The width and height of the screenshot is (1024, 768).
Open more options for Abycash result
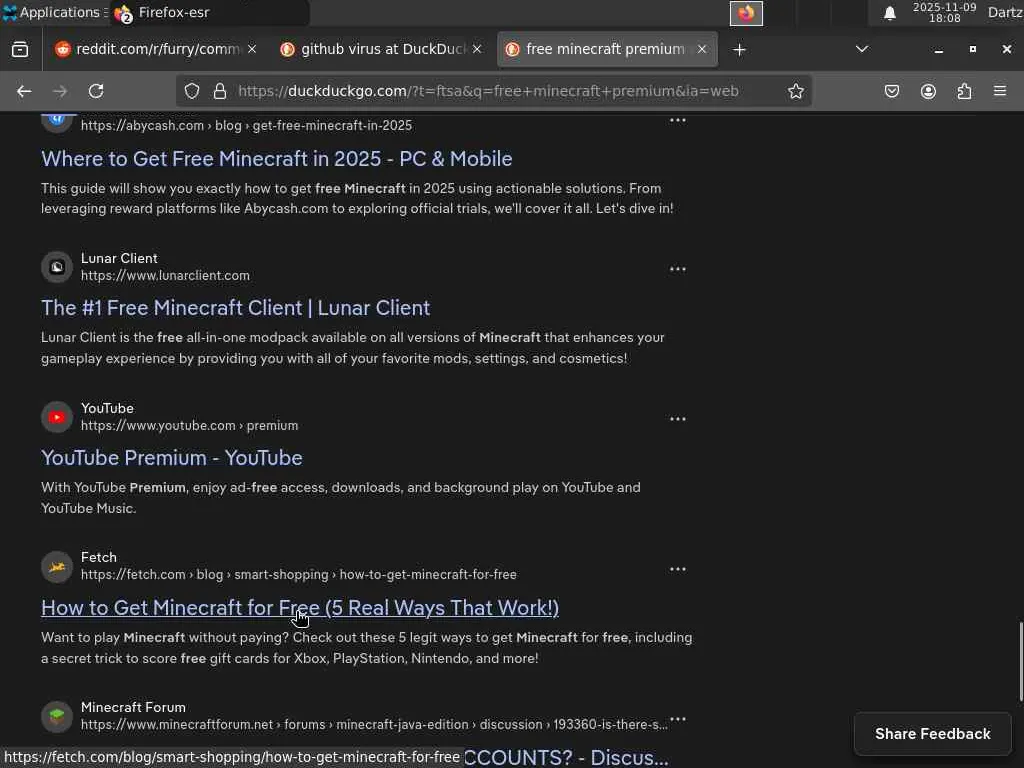coord(677,120)
